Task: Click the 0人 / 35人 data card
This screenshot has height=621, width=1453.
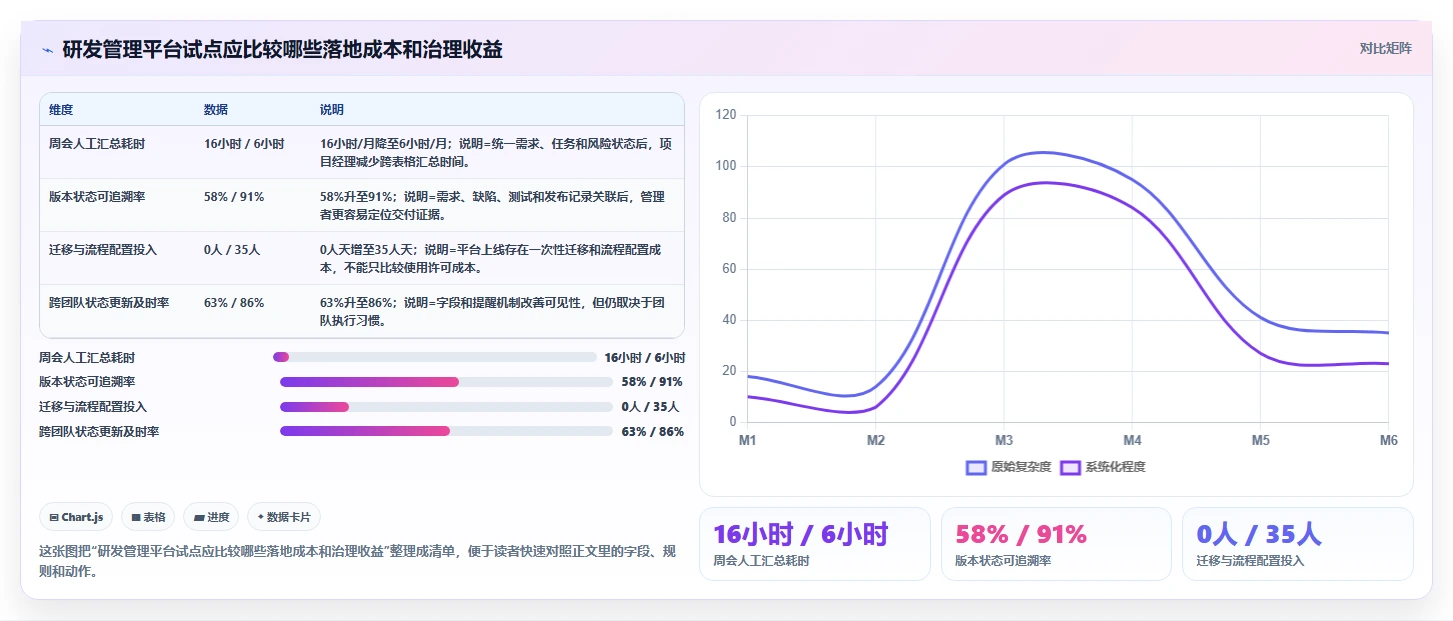Action: (x=1297, y=544)
